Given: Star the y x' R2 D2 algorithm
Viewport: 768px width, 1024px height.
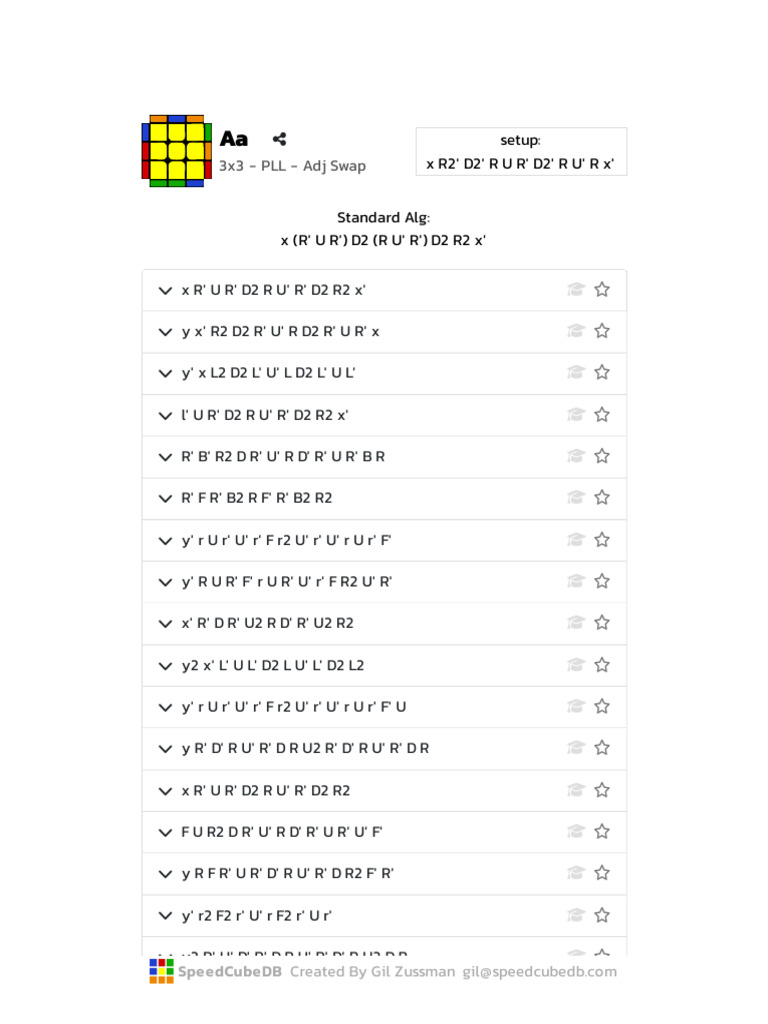Looking at the screenshot, I should [602, 331].
